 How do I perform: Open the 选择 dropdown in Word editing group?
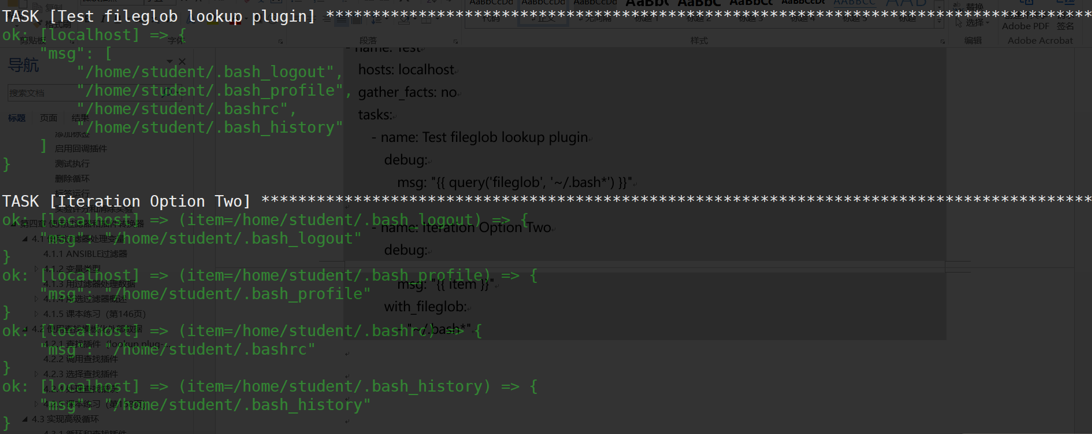[x=979, y=23]
